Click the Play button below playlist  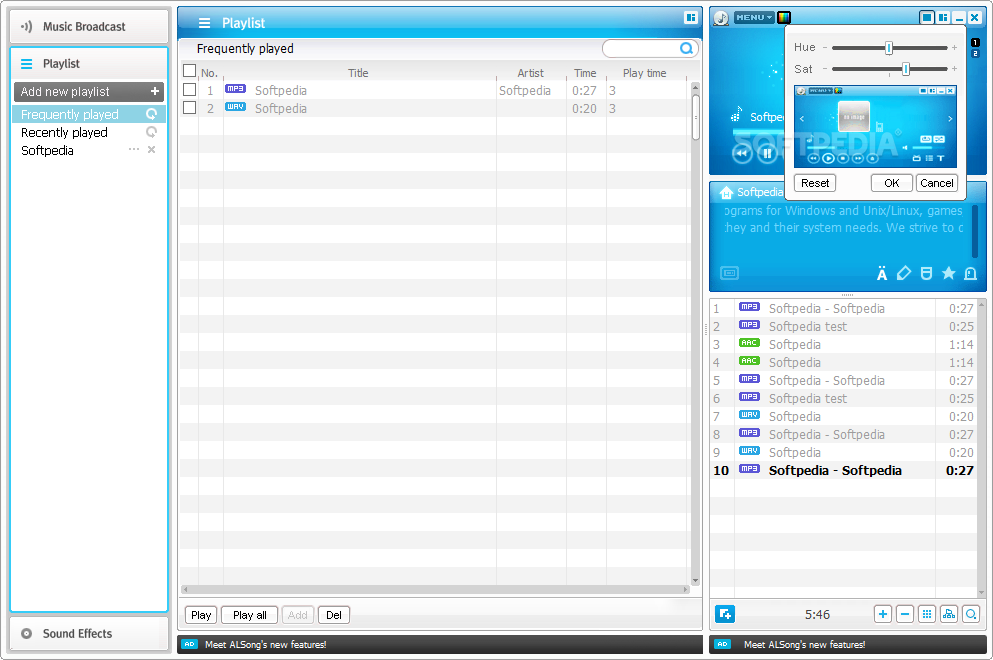point(201,615)
